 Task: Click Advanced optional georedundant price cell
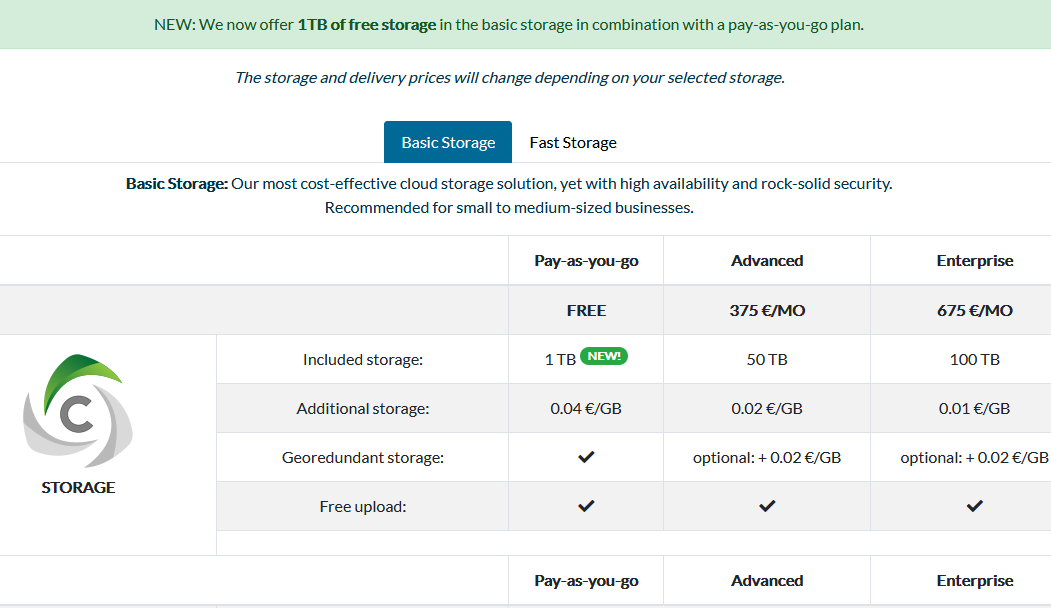click(767, 457)
